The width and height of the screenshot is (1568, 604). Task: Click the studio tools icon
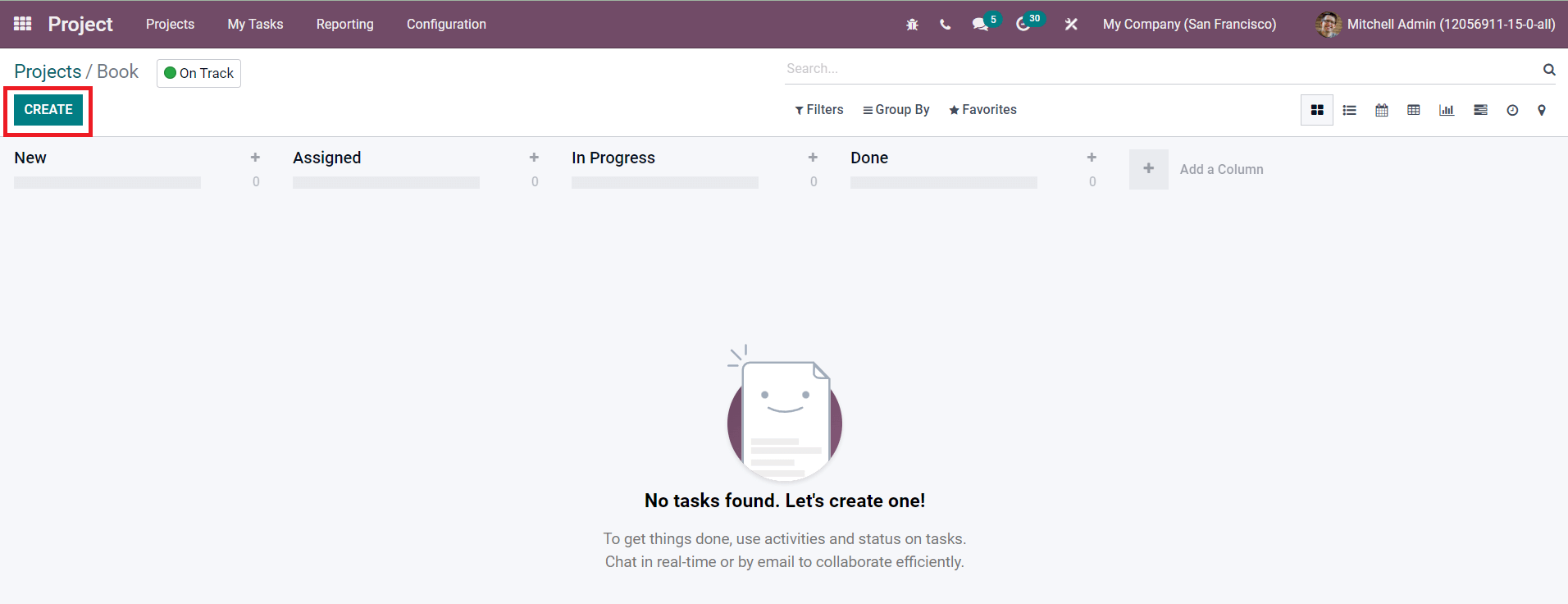pyautogui.click(x=1071, y=25)
